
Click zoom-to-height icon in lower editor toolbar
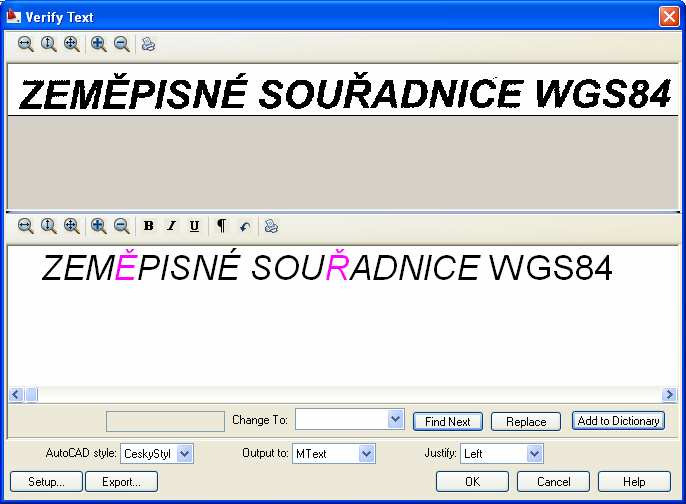(49, 226)
